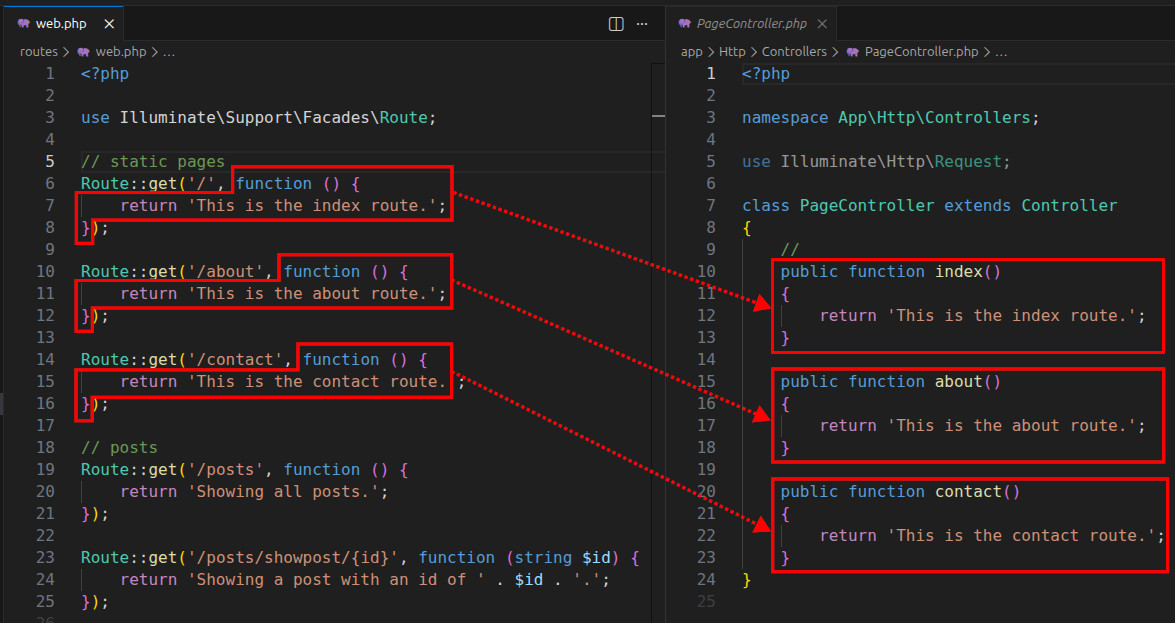
Task: Click 'public function about()' in PageController
Action: [x=891, y=382]
